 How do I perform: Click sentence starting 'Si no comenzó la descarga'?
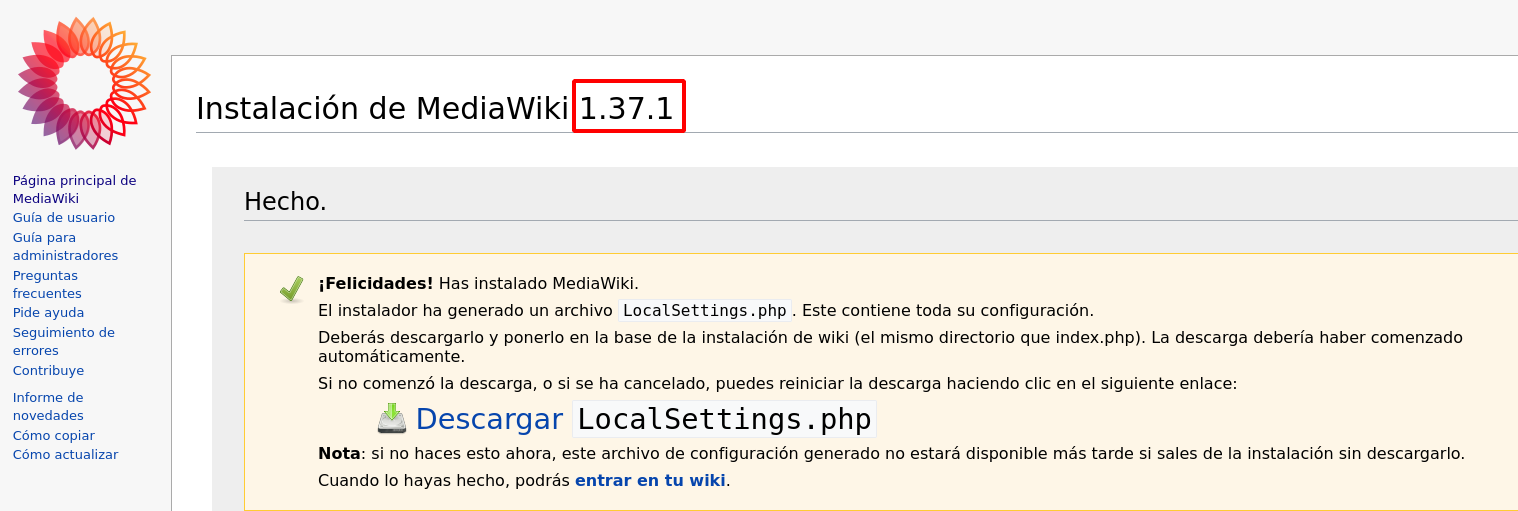point(777,383)
